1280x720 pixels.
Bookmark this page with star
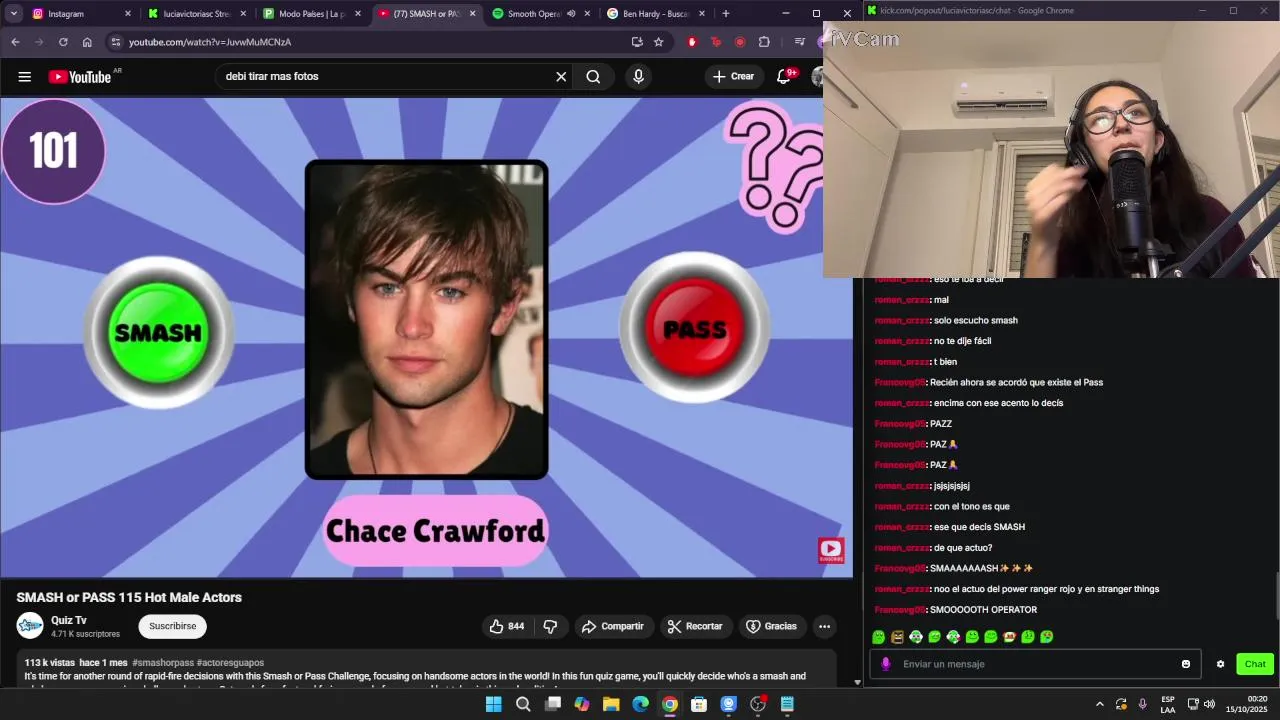point(658,42)
